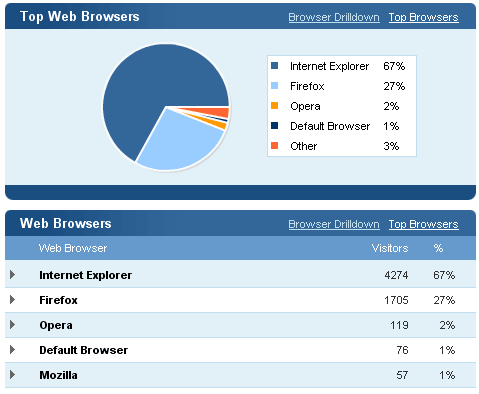Click the Firefox light blue legend swatch
Viewport: 479px width, 394px height.
coord(275,86)
